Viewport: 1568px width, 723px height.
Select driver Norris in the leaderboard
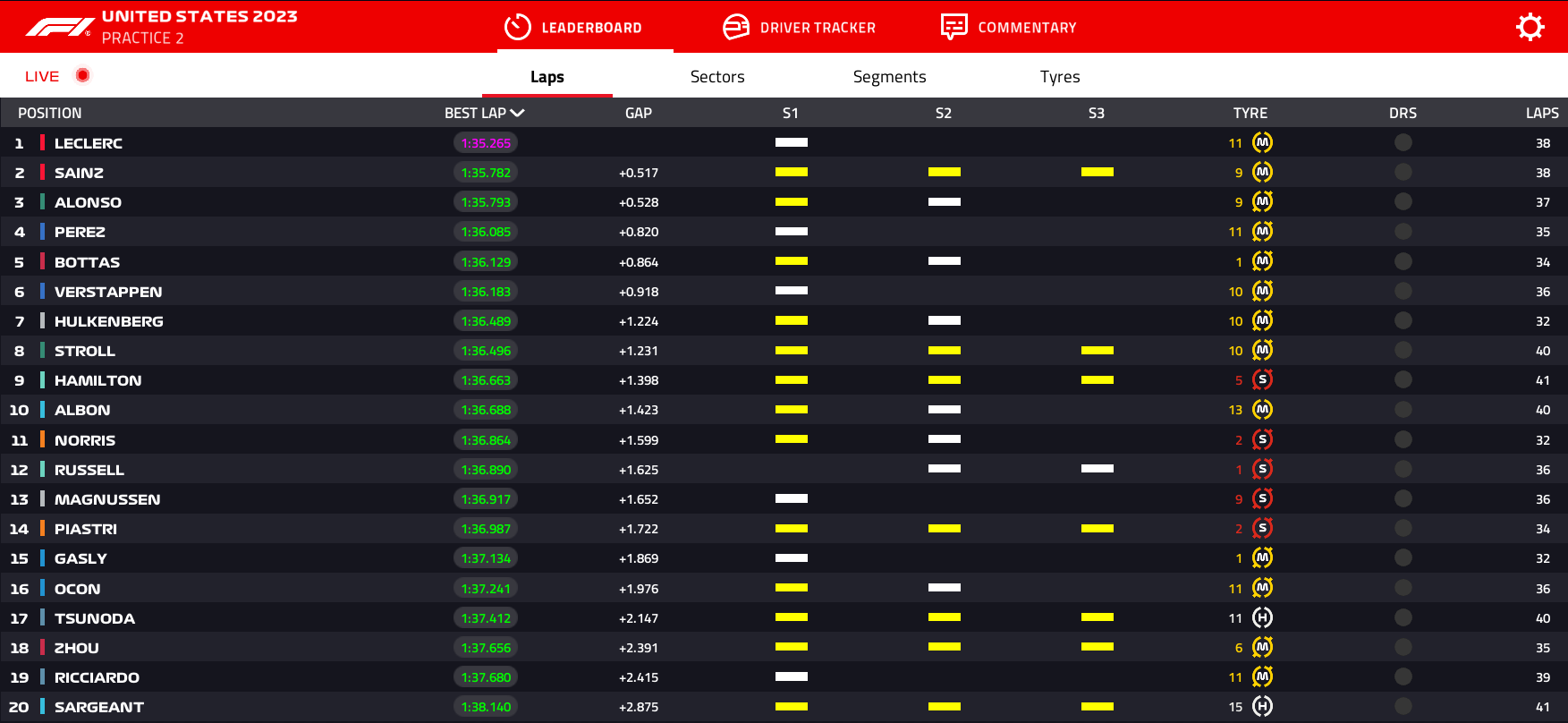[x=85, y=440]
